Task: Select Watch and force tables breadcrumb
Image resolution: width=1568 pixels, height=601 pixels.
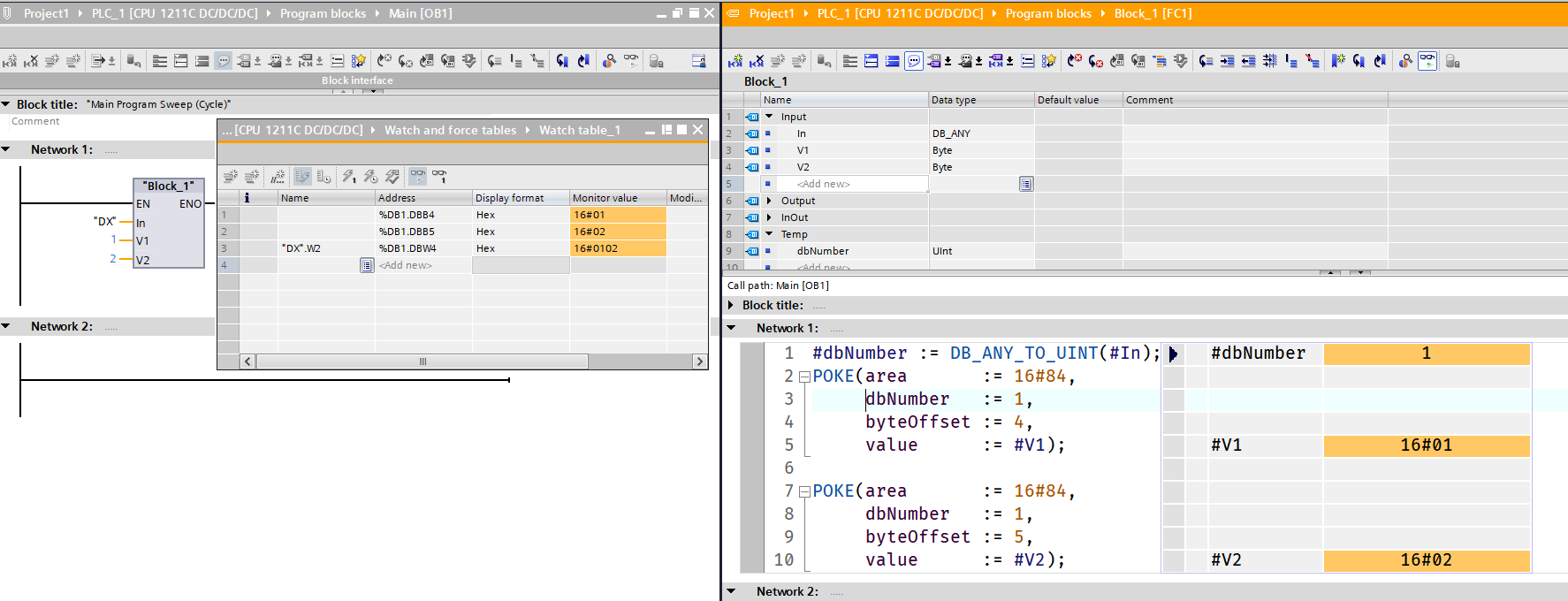Action: coord(450,130)
